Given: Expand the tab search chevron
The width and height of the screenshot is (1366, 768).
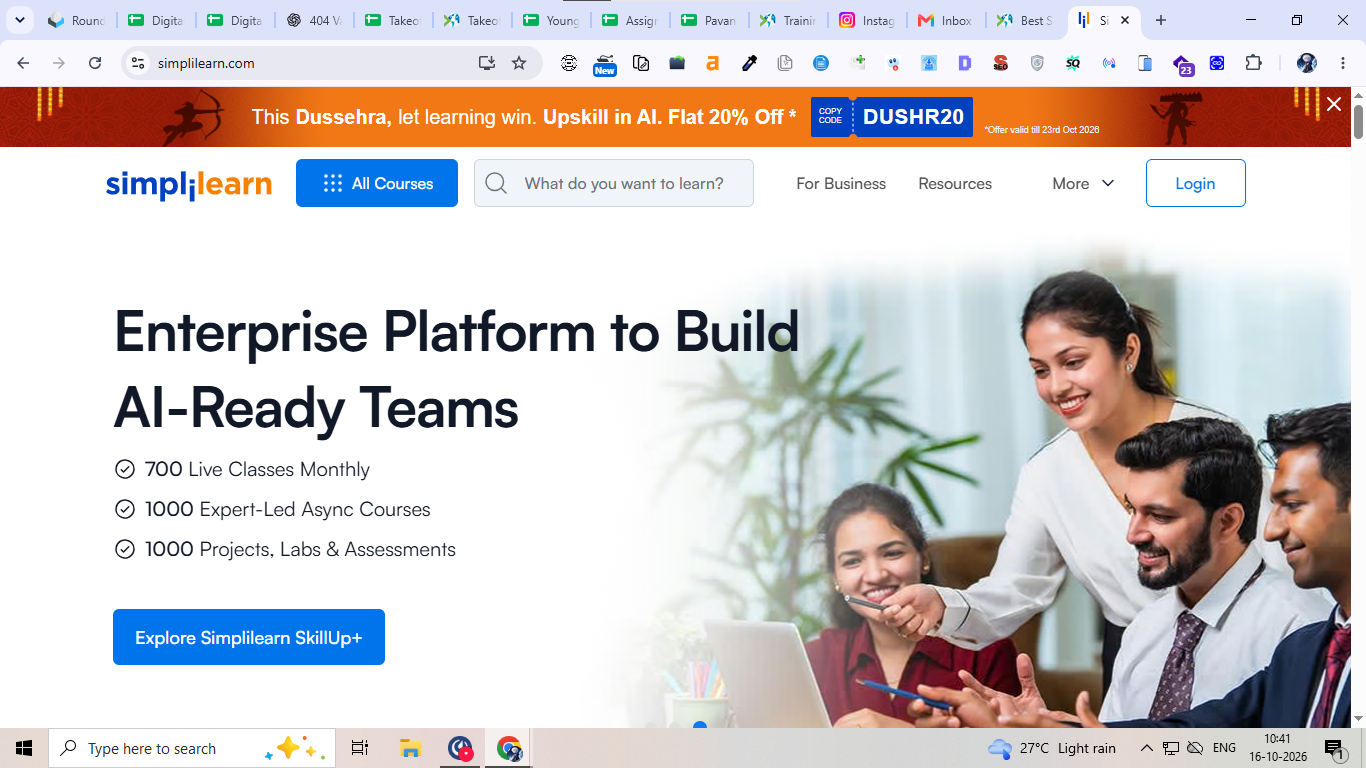Looking at the screenshot, I should pyautogui.click(x=19, y=20).
